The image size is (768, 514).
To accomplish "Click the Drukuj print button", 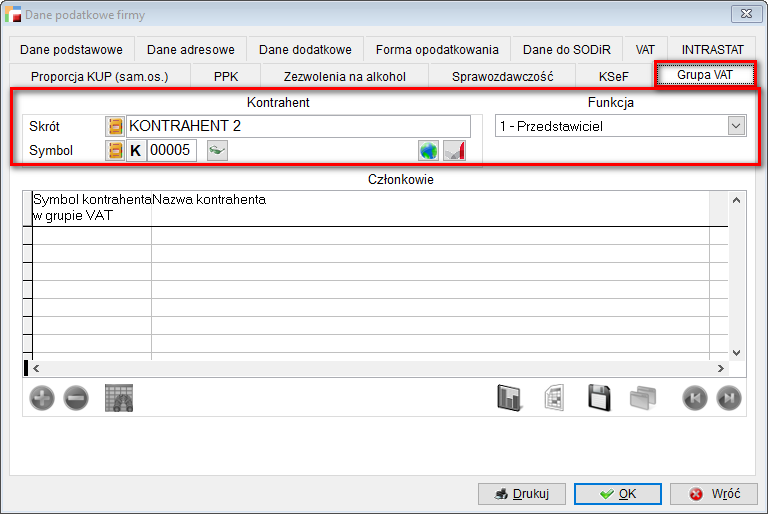I will coord(522,493).
